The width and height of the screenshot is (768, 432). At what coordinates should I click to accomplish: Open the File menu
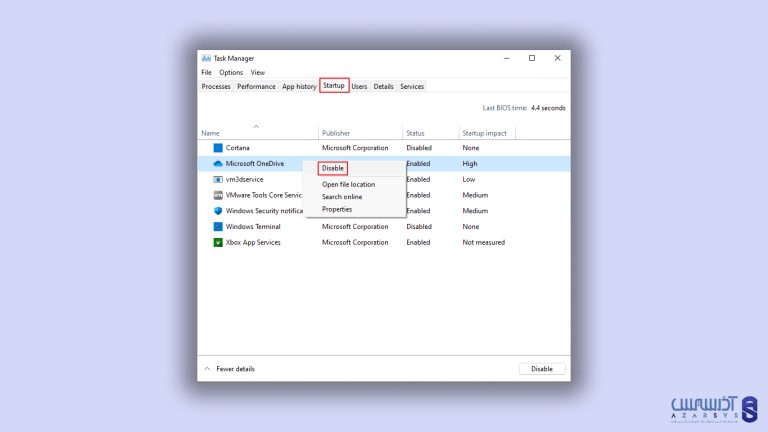(206, 72)
